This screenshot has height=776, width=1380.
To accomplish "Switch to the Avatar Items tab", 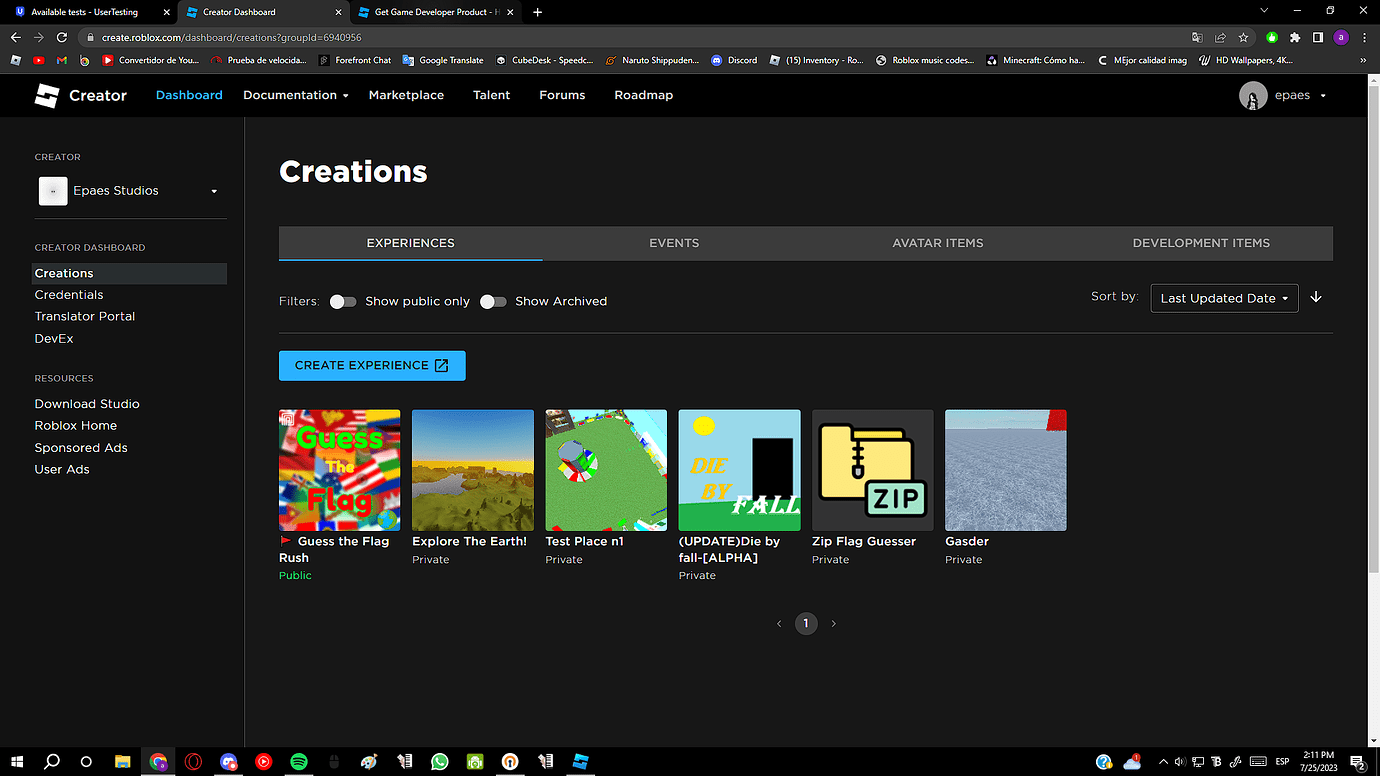I will (x=937, y=243).
